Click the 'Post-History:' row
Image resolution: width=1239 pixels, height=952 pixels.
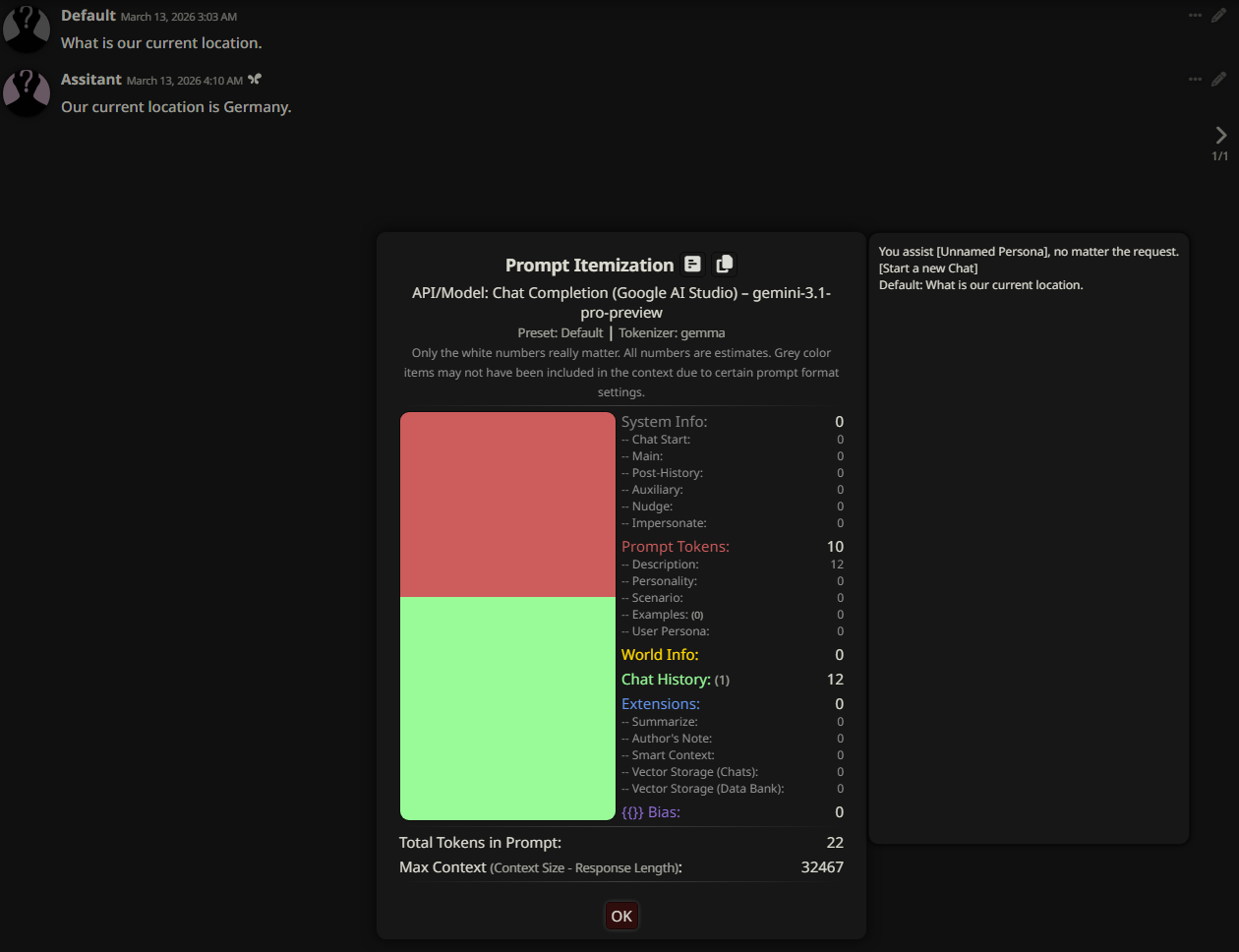(x=733, y=473)
